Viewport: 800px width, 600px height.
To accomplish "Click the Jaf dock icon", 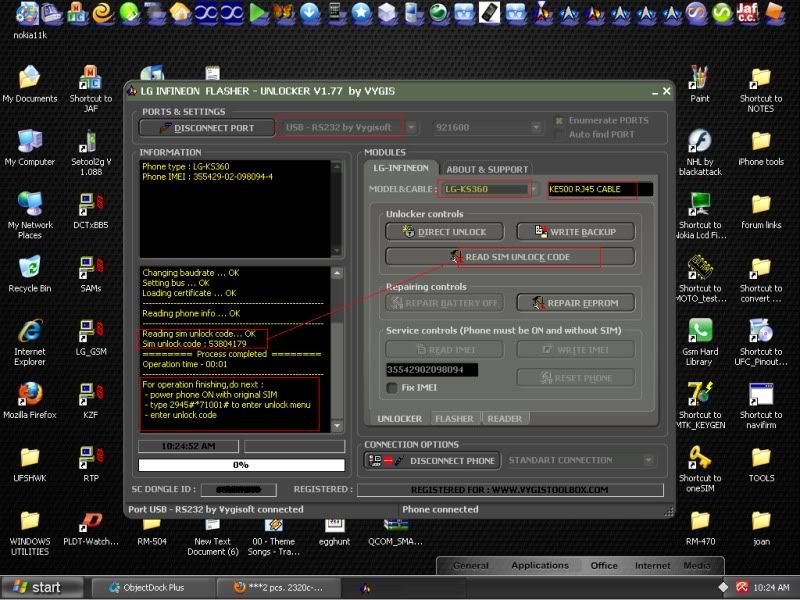I will 747,12.
